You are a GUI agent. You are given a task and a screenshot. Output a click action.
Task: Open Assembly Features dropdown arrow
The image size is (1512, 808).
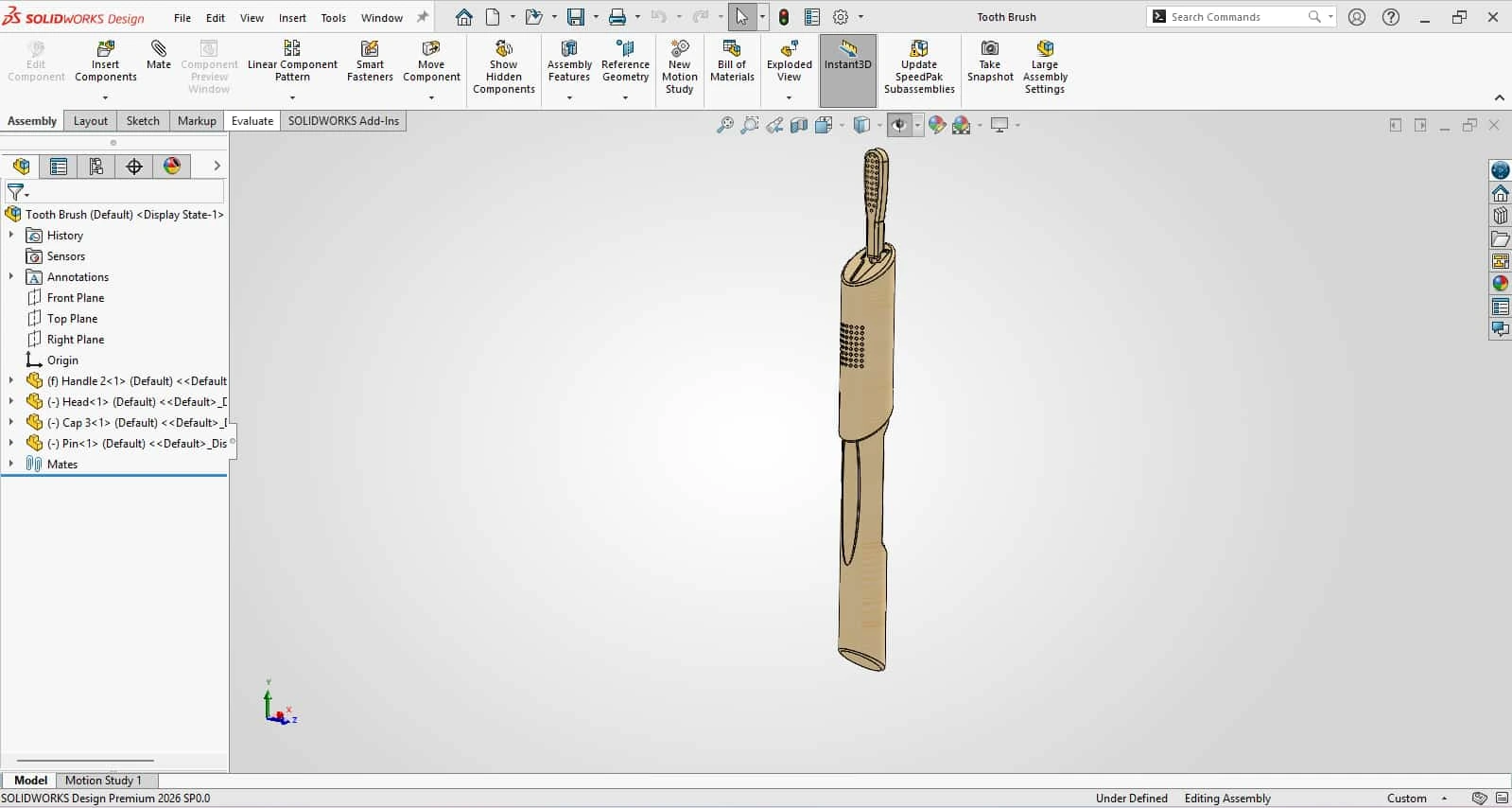click(x=569, y=97)
